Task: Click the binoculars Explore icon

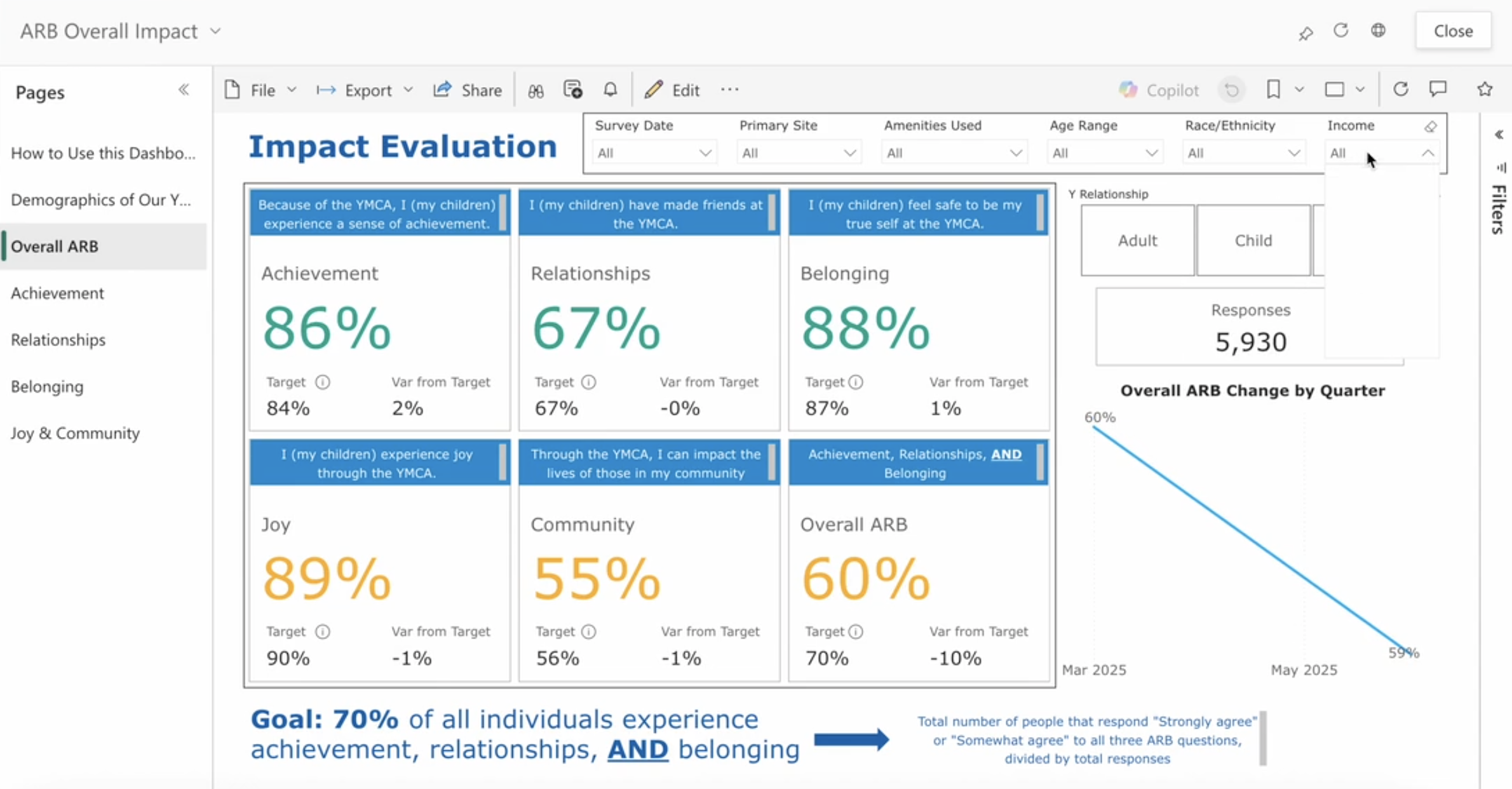Action: click(x=536, y=91)
